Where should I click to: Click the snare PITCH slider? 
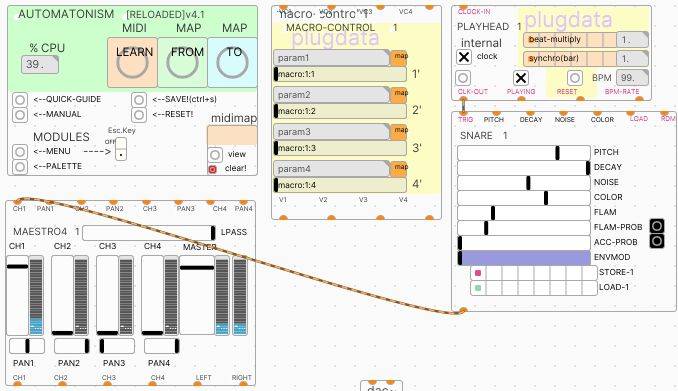[x=524, y=153]
